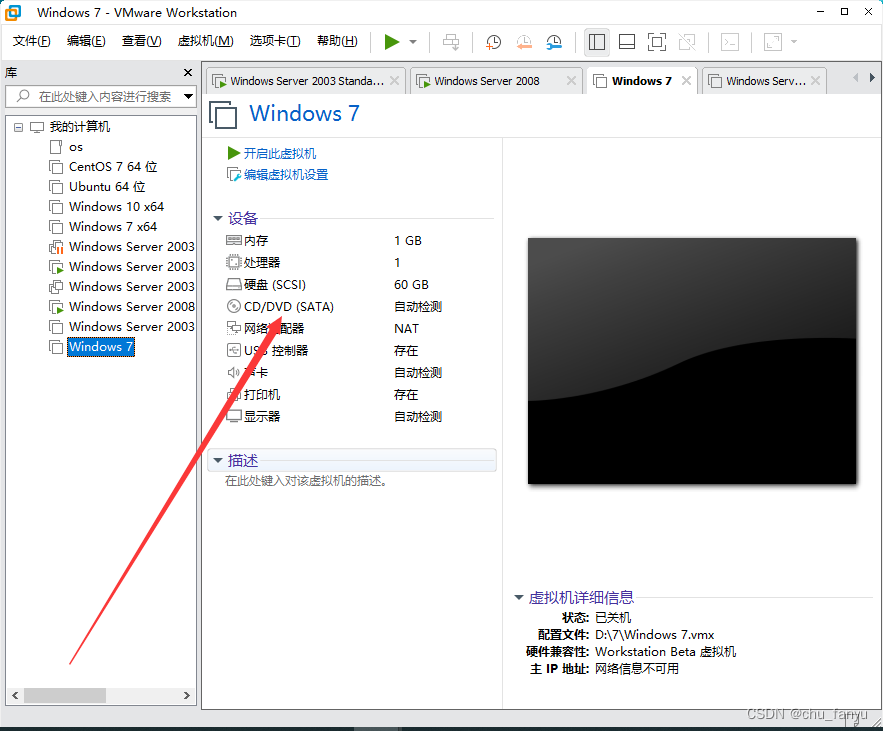Image resolution: width=883 pixels, height=731 pixels.
Task: Open the 帮助(H) menu
Action: point(337,41)
